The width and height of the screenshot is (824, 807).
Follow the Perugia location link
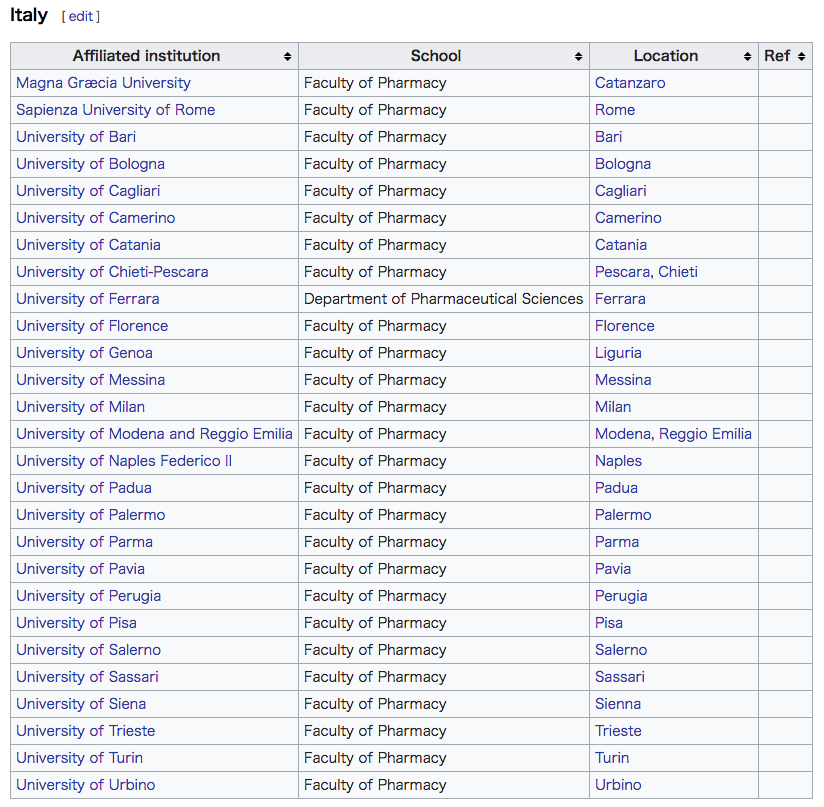click(621, 596)
